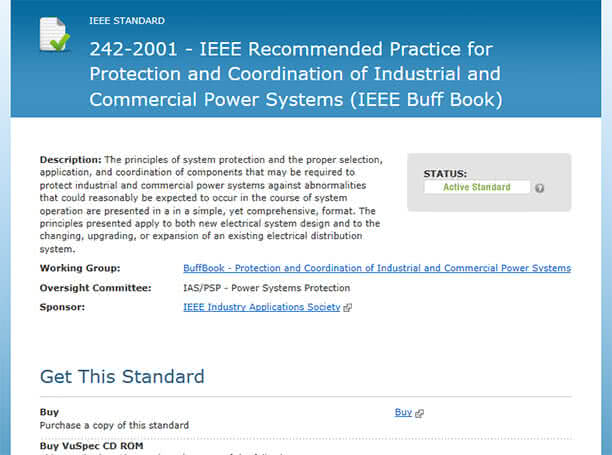Click the 242-2001 standard title heading
This screenshot has width=612, height=455.
[x=296, y=74]
